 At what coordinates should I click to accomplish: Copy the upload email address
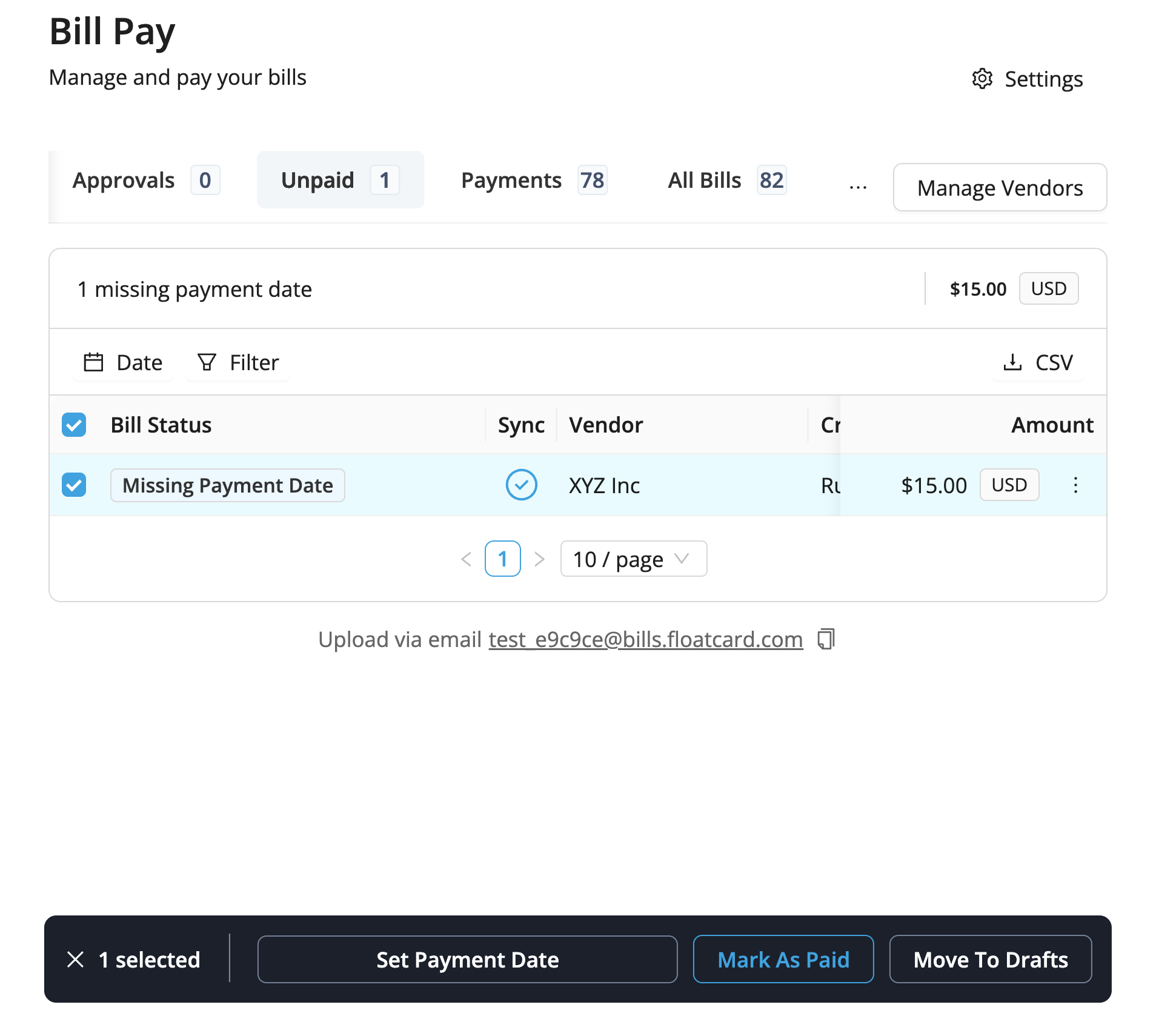[825, 639]
